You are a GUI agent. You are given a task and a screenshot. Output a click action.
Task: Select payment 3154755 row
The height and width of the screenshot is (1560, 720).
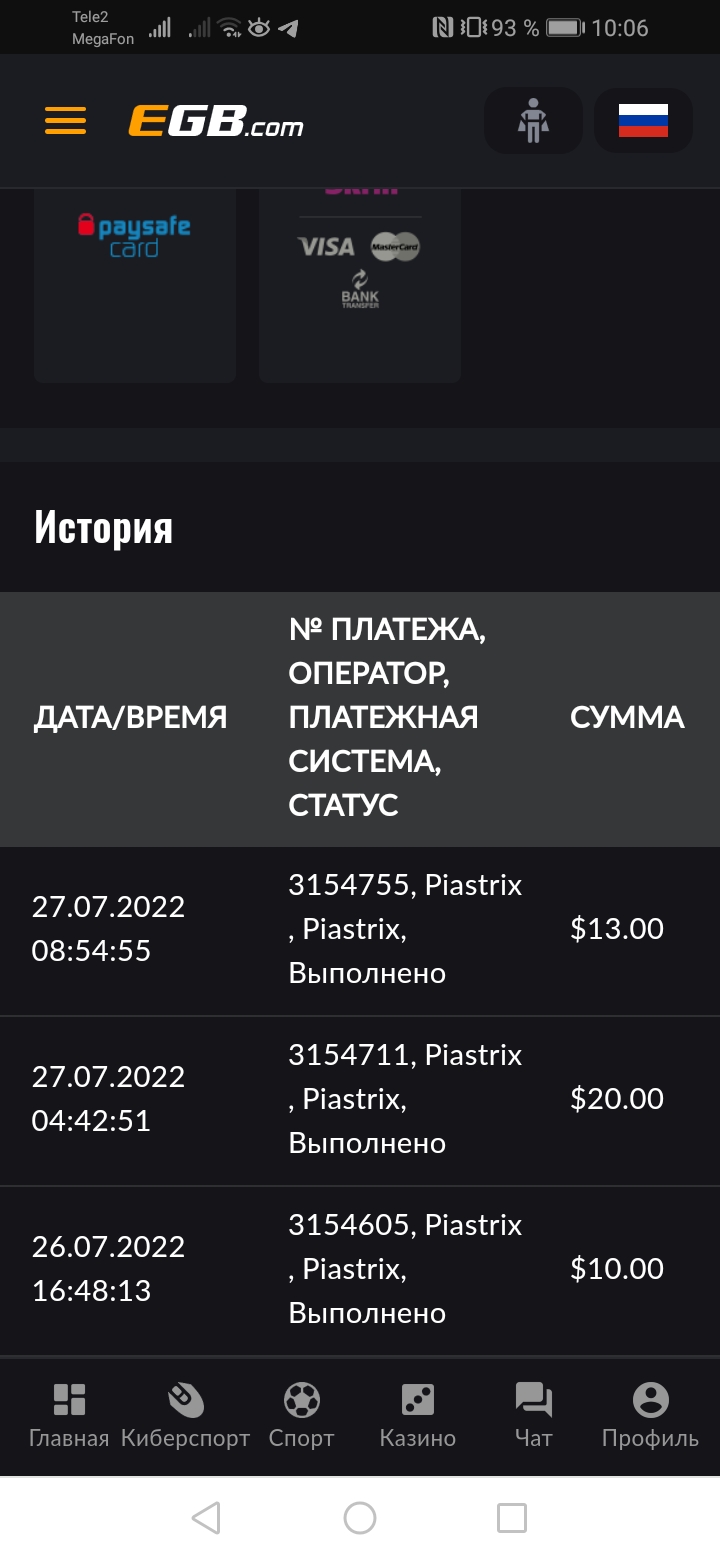pos(360,930)
